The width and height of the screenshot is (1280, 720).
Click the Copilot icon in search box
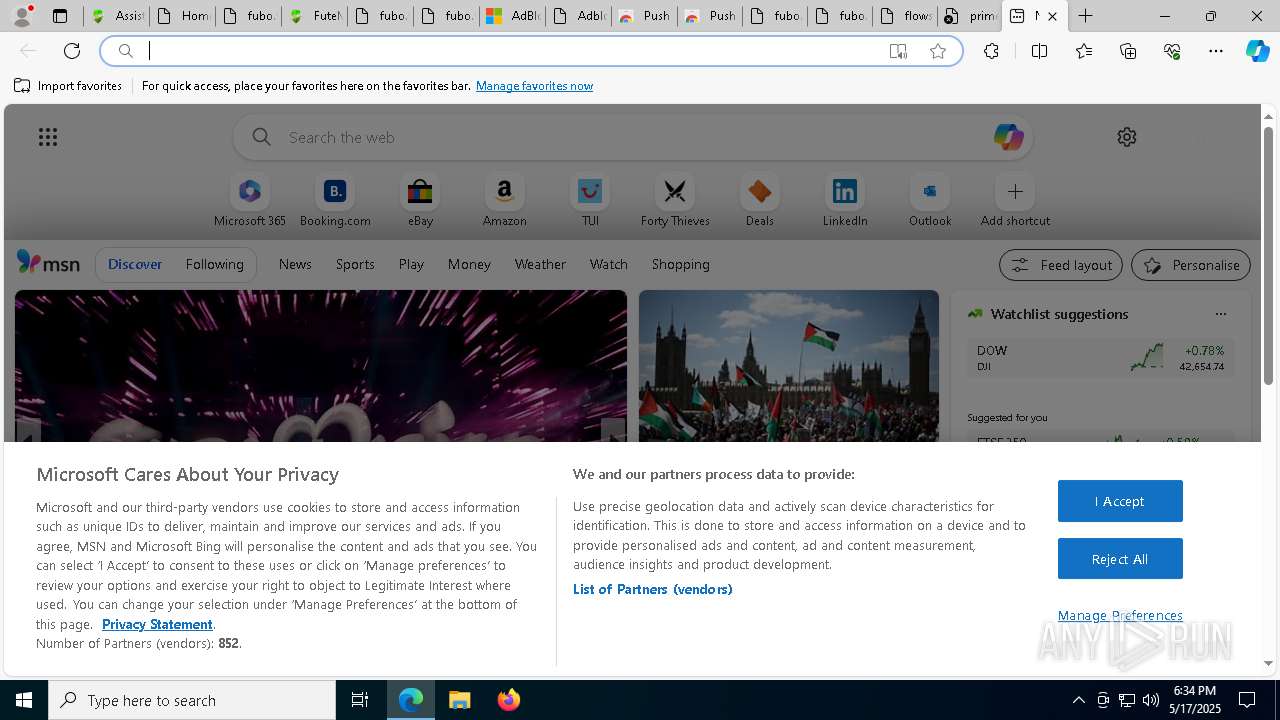click(1008, 137)
